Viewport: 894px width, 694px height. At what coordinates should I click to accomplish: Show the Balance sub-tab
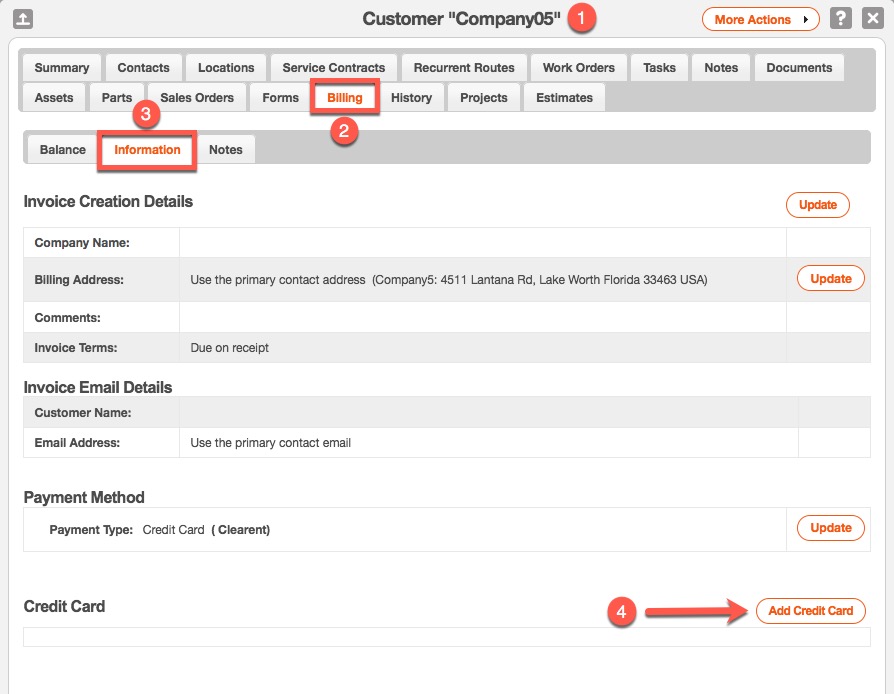coord(63,150)
